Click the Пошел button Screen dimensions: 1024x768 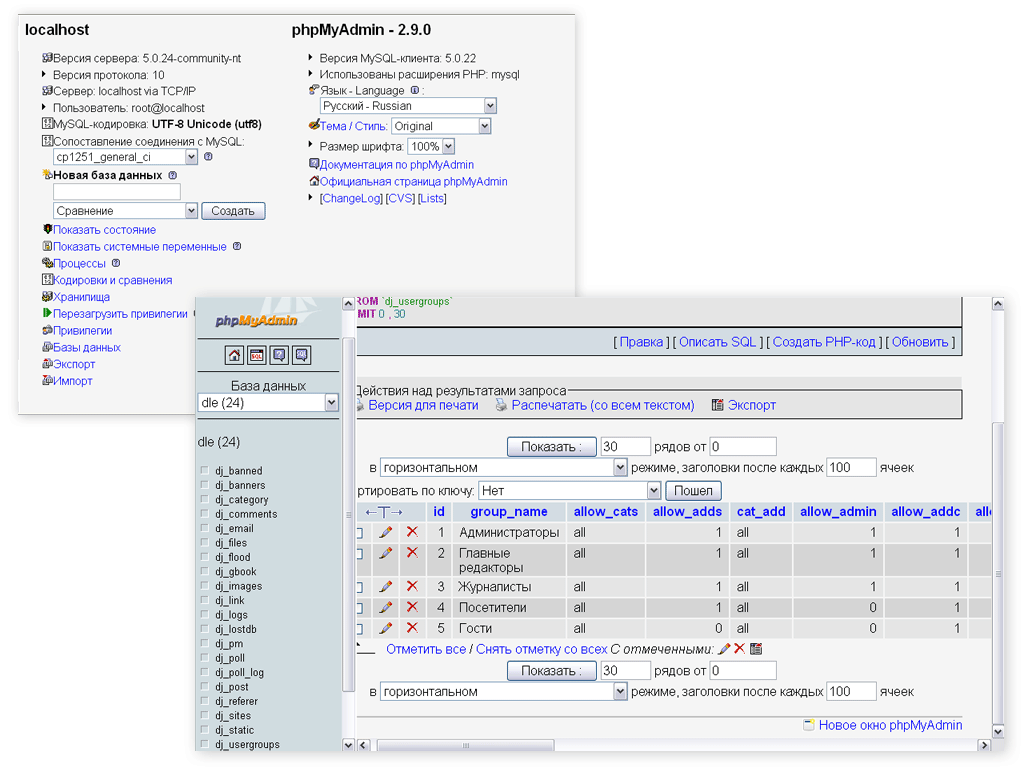click(693, 490)
